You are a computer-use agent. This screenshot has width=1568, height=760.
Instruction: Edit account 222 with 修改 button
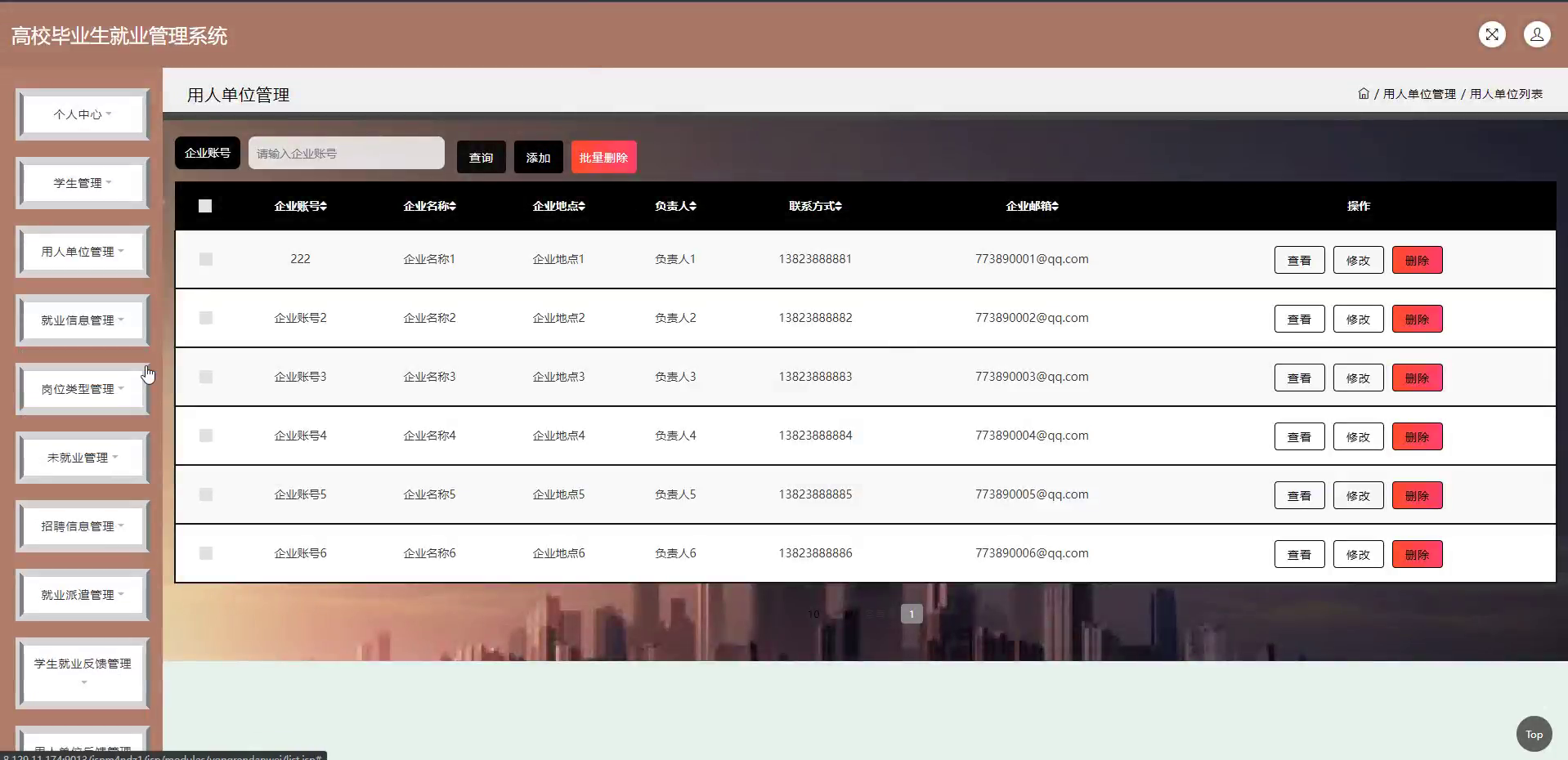coord(1358,260)
